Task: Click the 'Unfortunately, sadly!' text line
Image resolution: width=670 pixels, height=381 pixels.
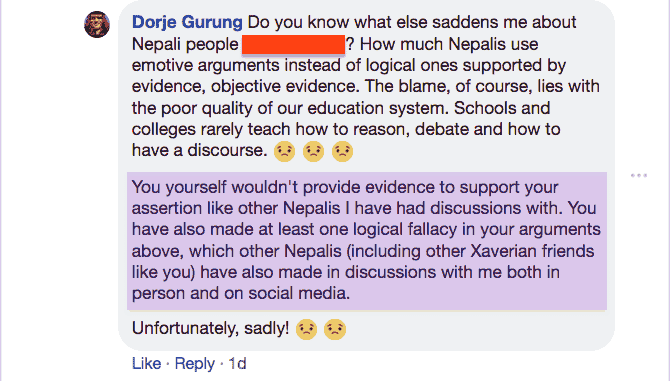Action: (211, 328)
